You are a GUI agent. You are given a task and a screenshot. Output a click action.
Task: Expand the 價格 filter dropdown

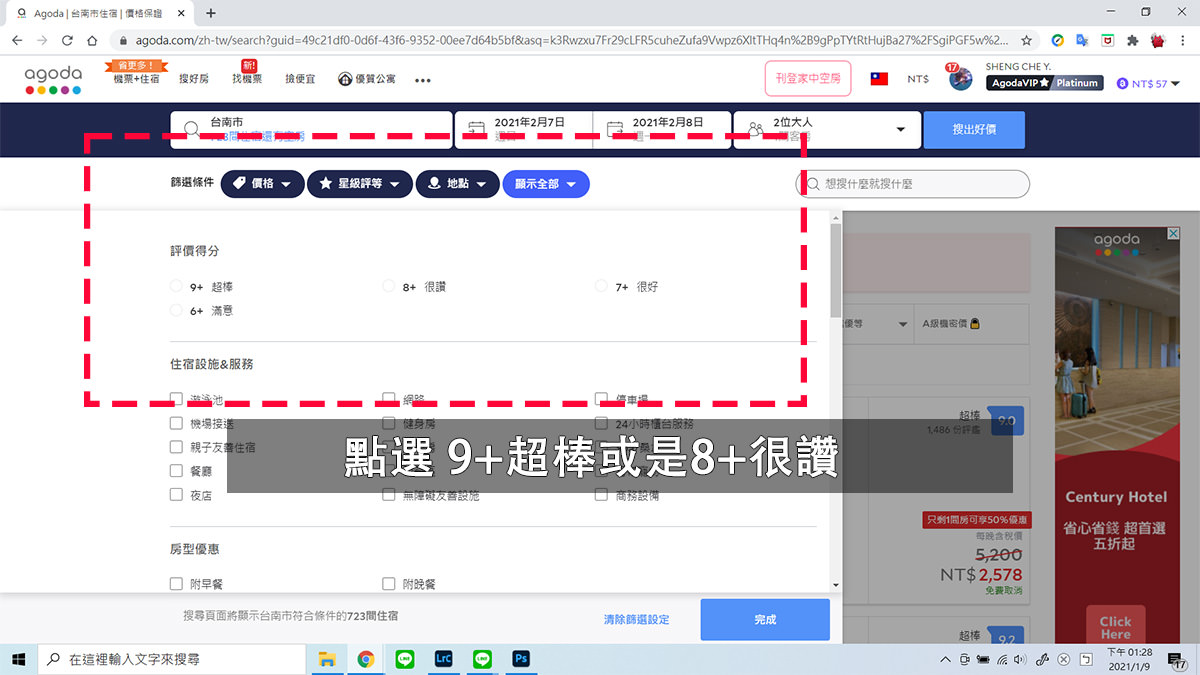pyautogui.click(x=262, y=183)
